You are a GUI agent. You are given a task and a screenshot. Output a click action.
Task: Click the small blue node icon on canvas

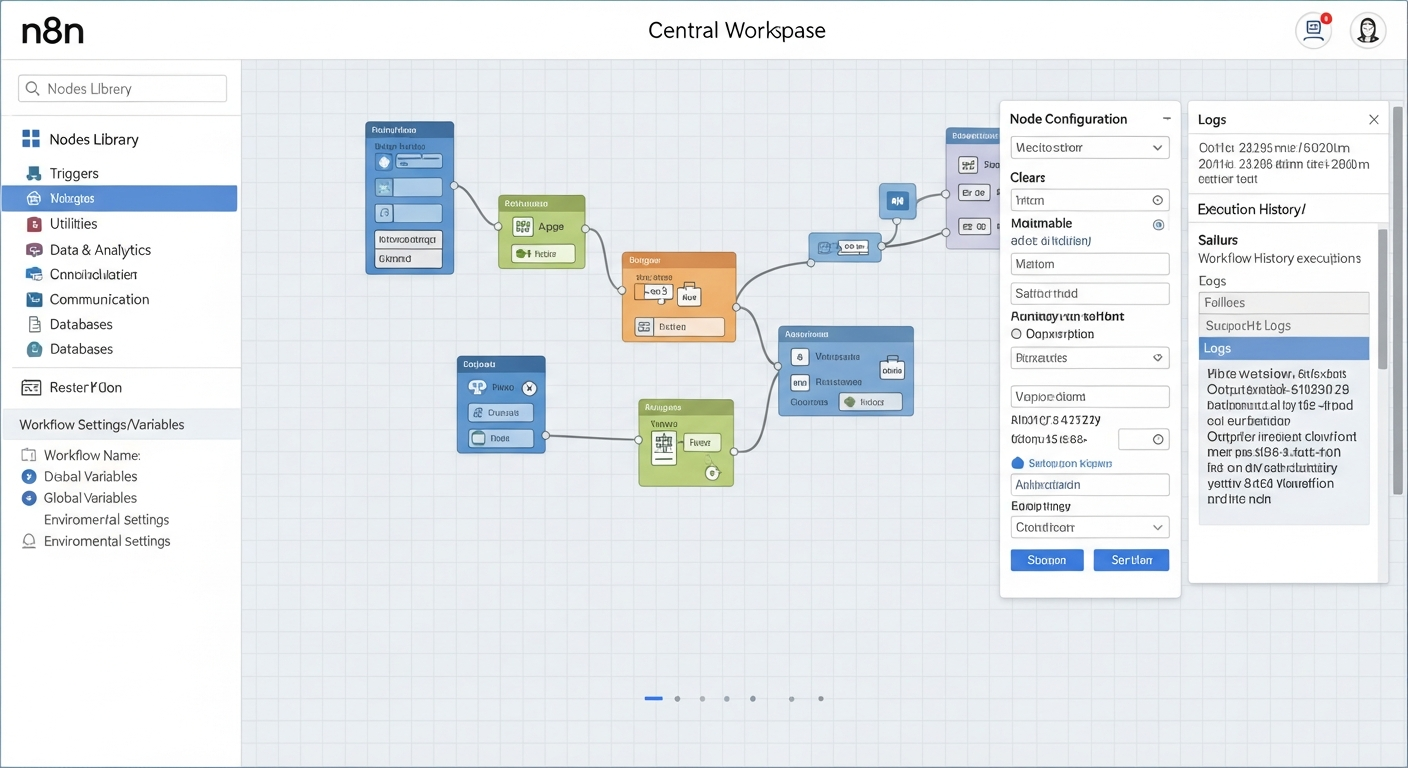coord(897,201)
